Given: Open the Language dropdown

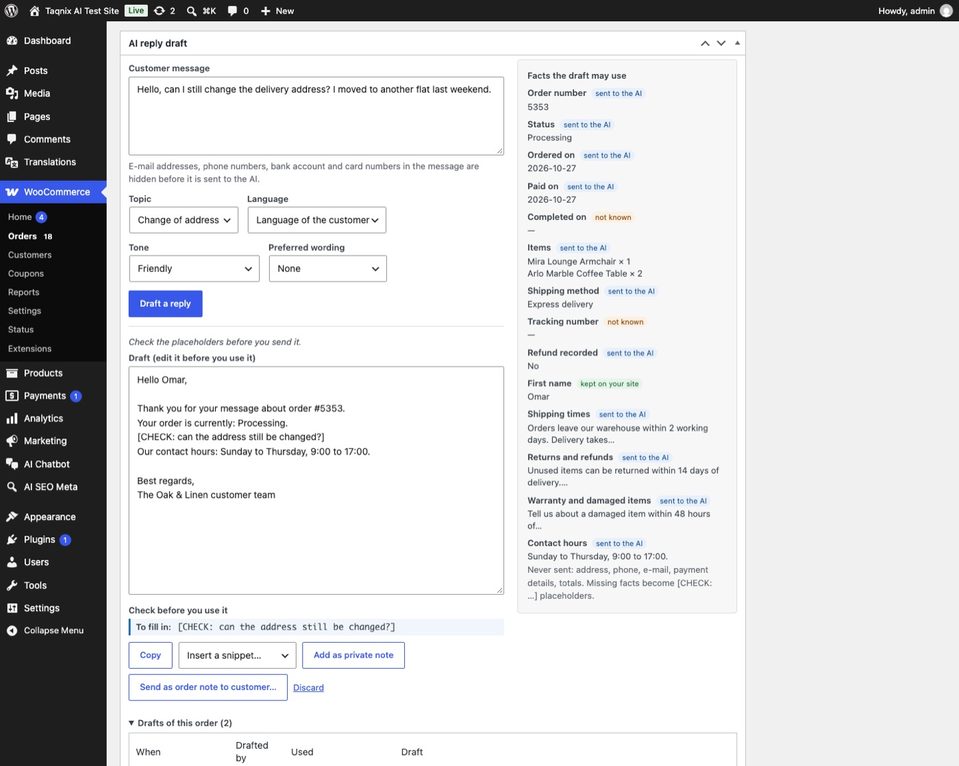Looking at the screenshot, I should 317,220.
